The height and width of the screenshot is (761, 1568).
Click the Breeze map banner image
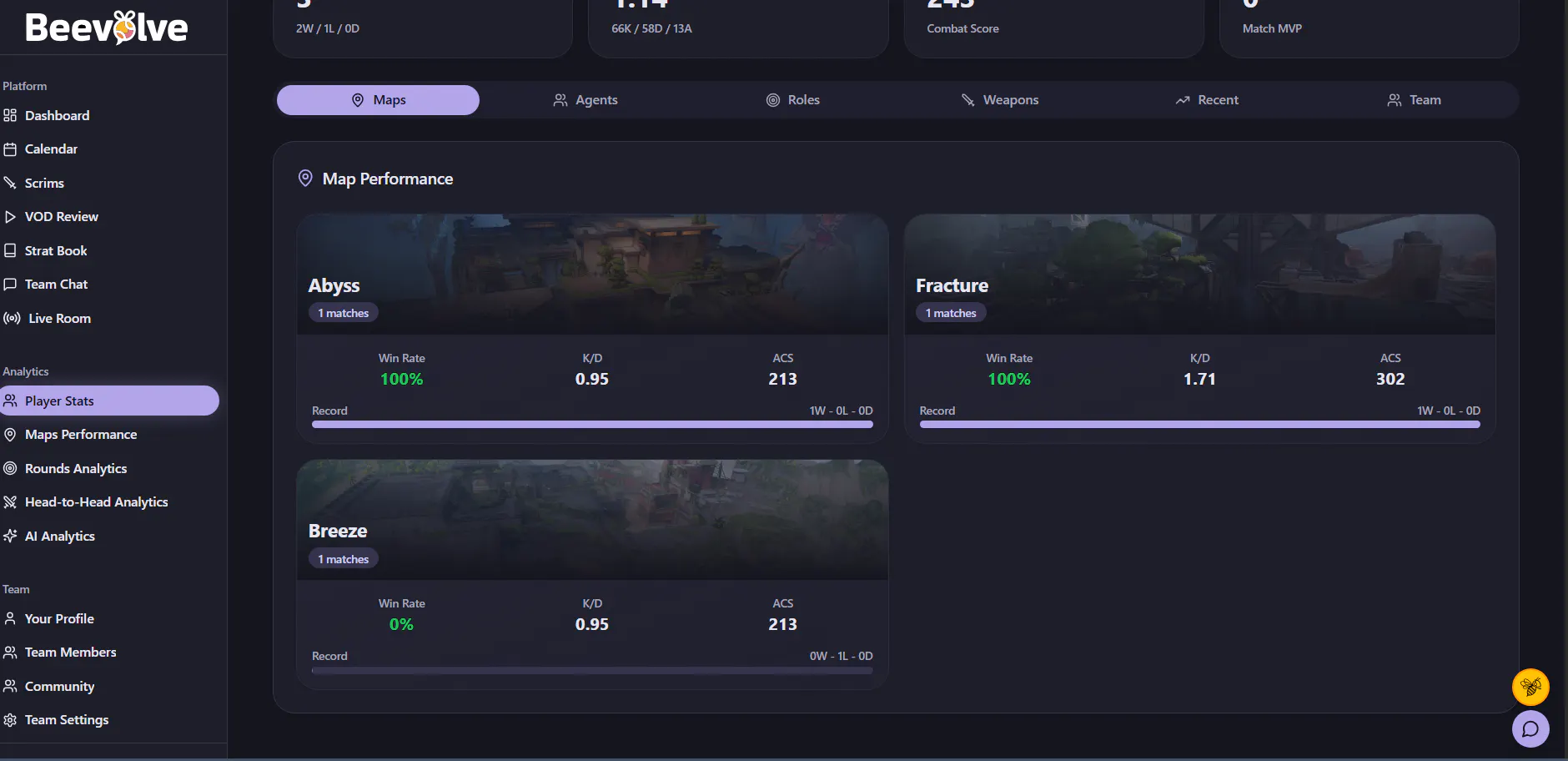[x=592, y=520]
